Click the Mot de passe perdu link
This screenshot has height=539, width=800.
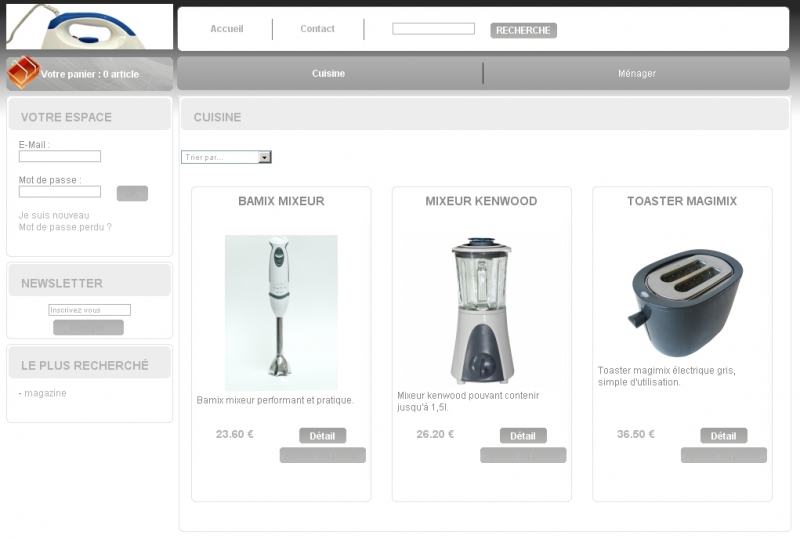(x=65, y=227)
